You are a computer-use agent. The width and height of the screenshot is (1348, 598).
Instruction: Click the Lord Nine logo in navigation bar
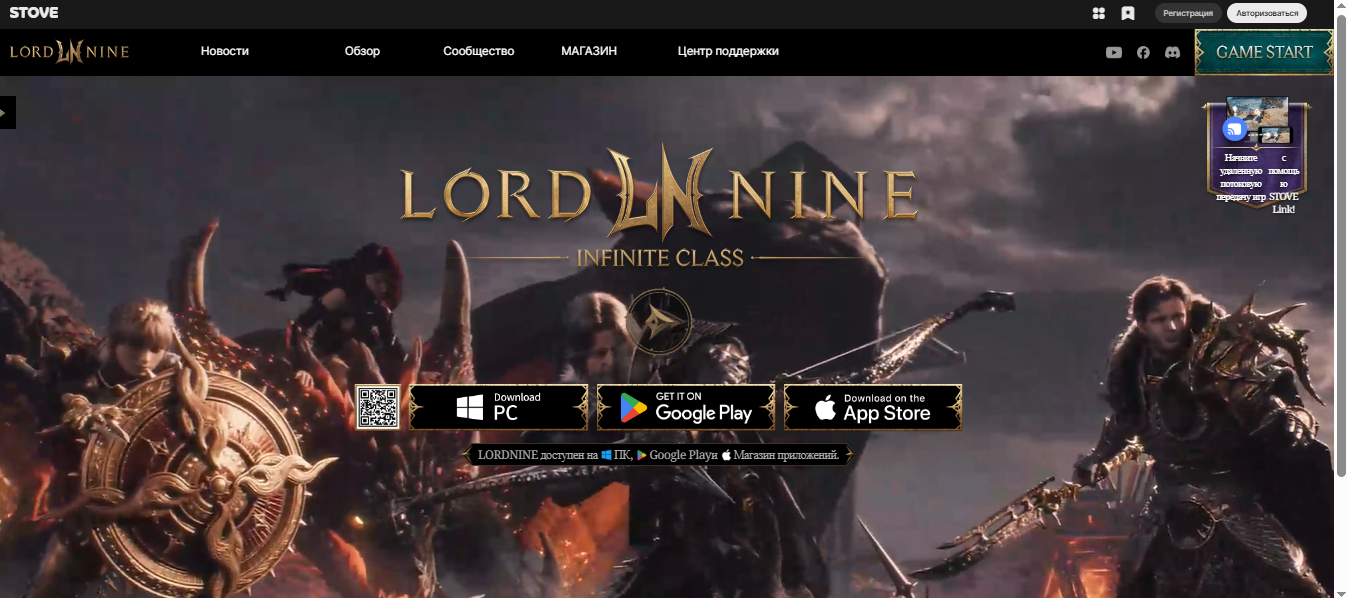click(69, 51)
